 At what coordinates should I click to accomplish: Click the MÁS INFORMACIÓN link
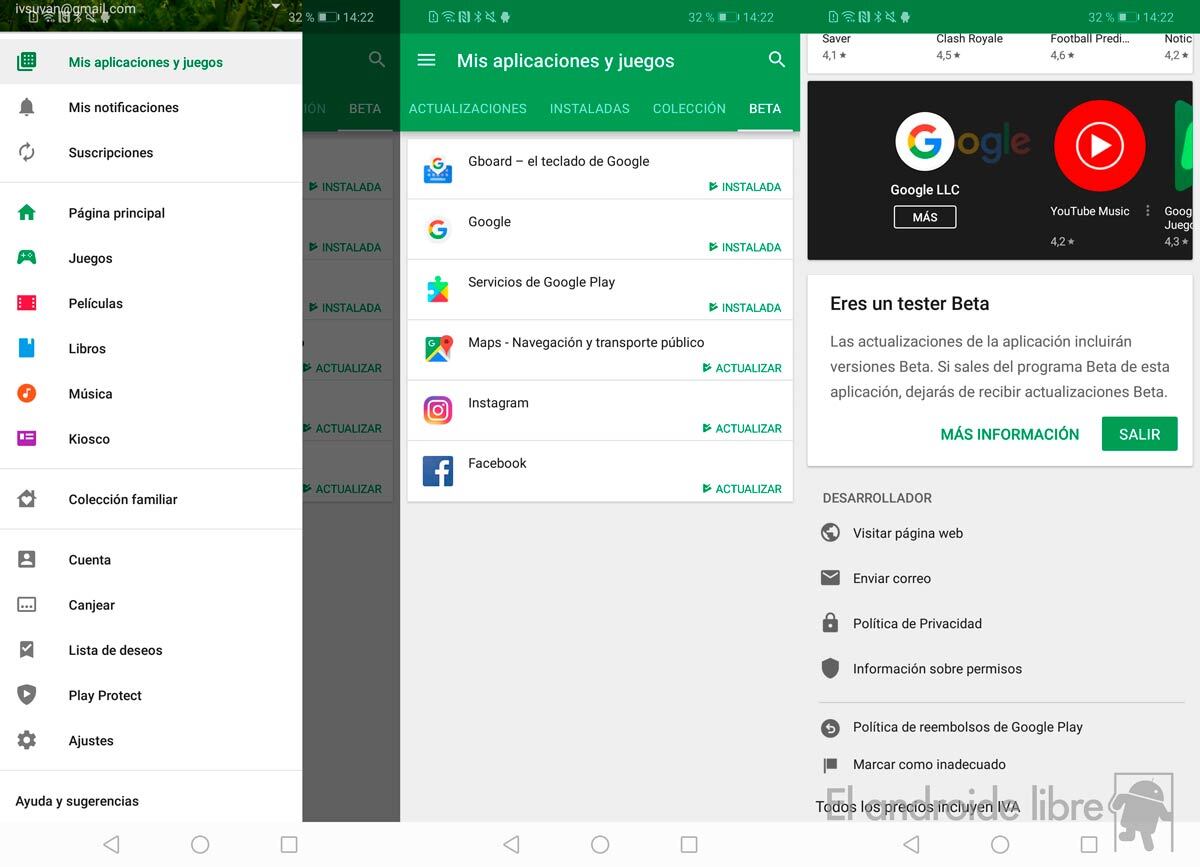pos(1009,434)
